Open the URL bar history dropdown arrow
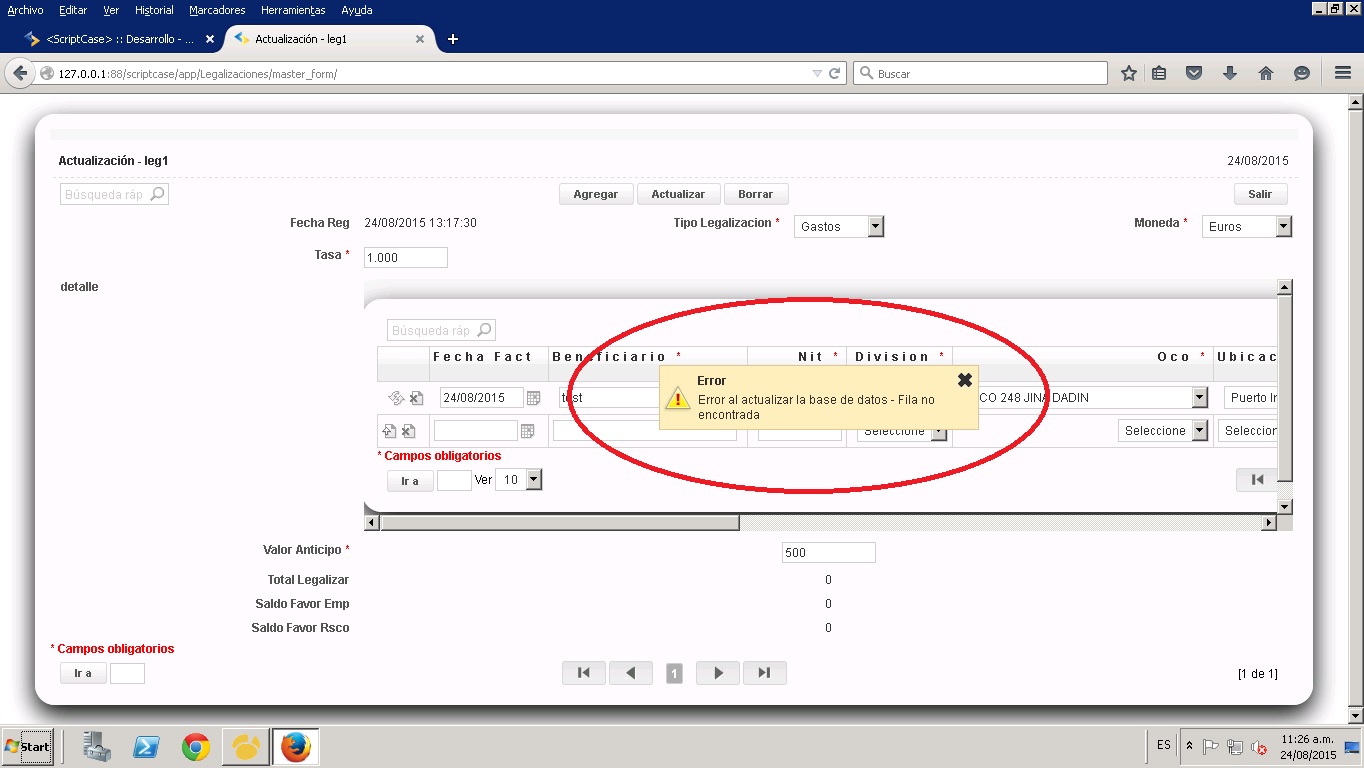1364x768 pixels. click(817, 73)
